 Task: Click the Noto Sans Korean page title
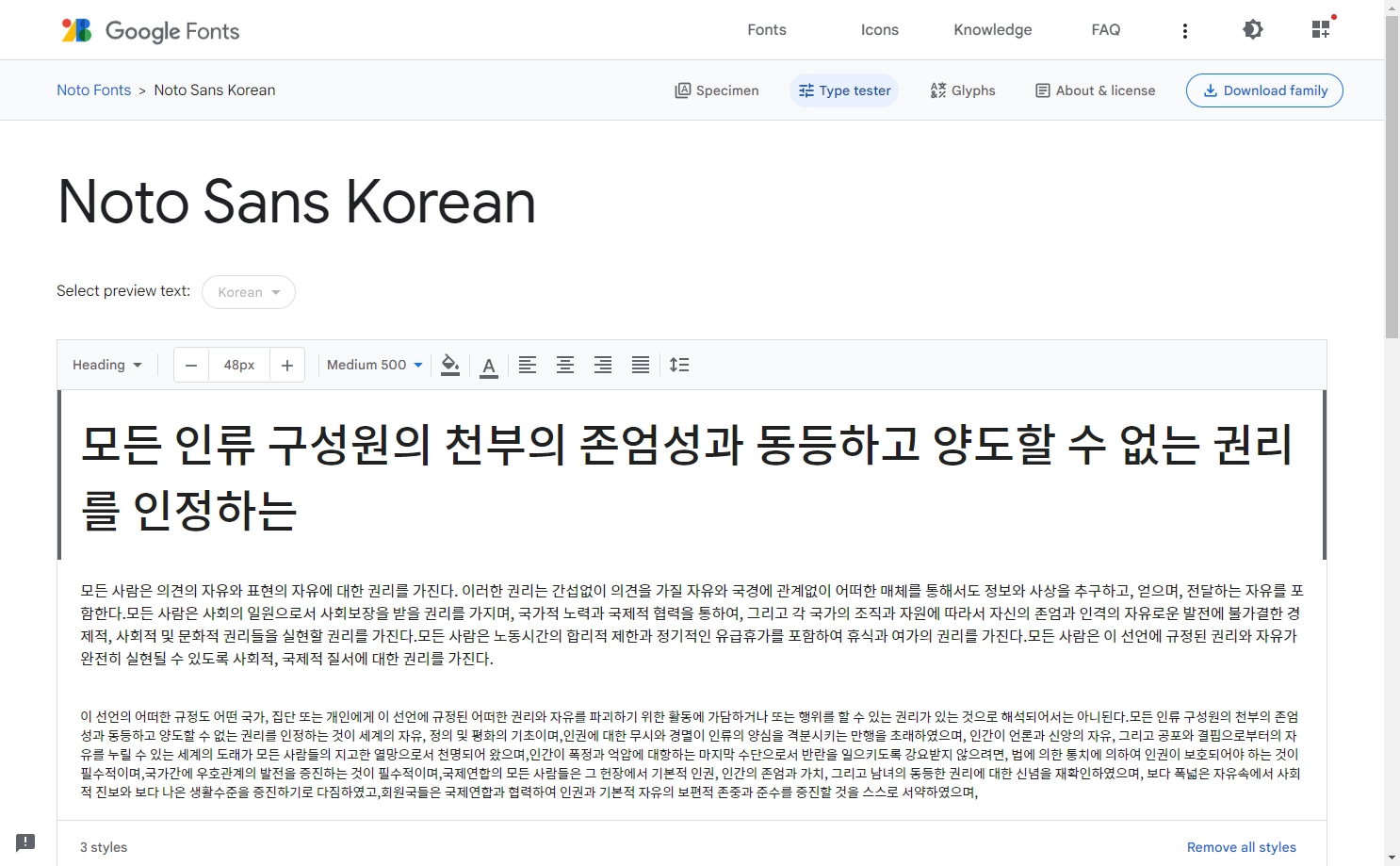pos(297,202)
